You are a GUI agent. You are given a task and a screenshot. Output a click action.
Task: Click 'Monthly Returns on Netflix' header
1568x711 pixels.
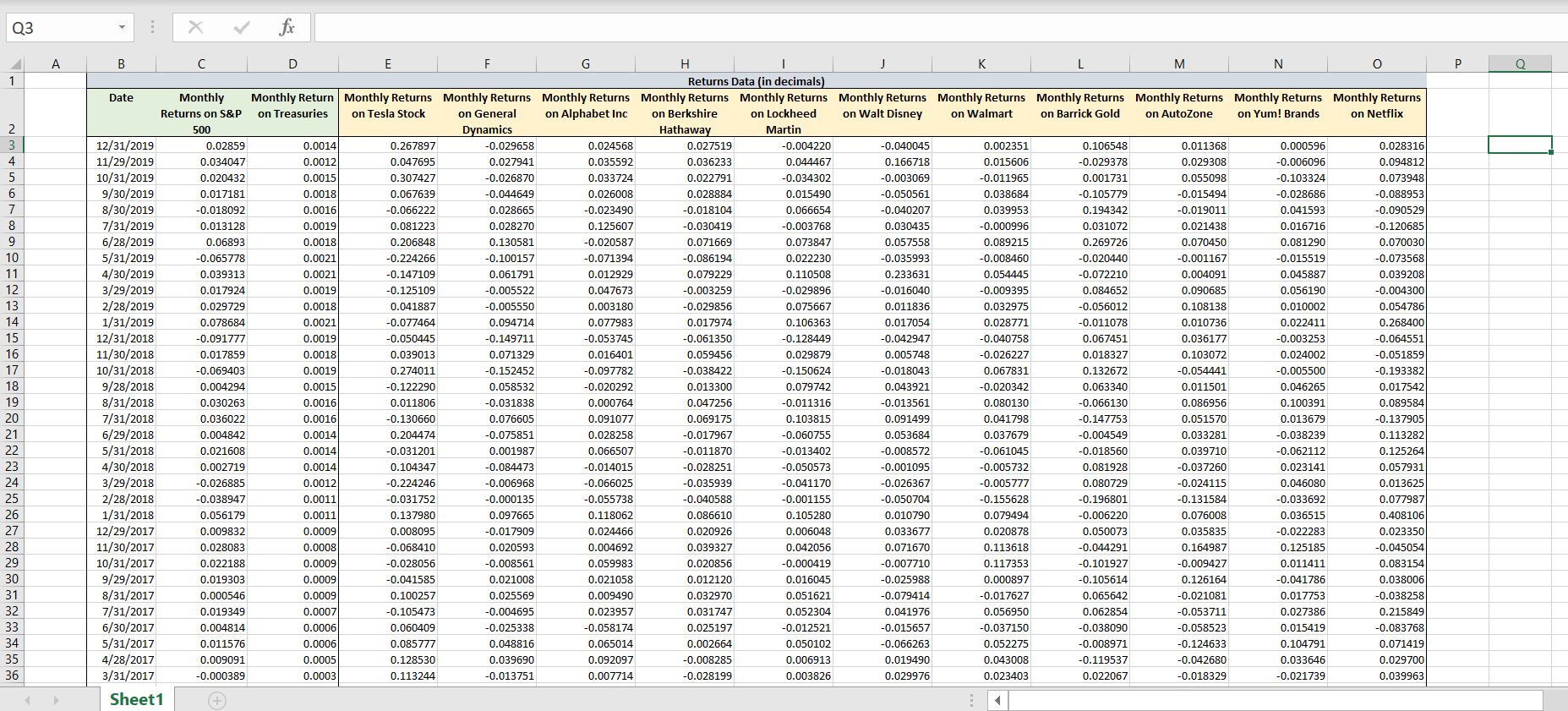1377,112
